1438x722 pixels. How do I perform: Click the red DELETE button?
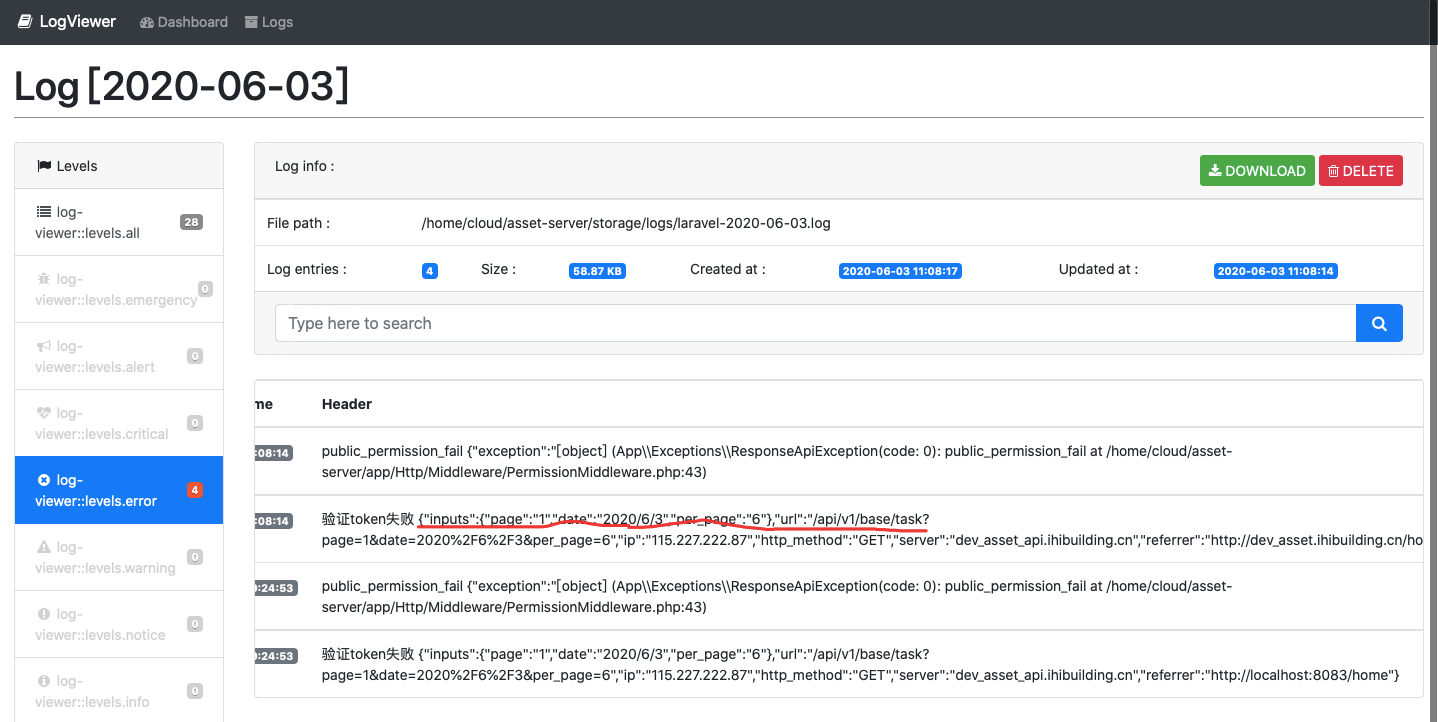[x=1360, y=171]
